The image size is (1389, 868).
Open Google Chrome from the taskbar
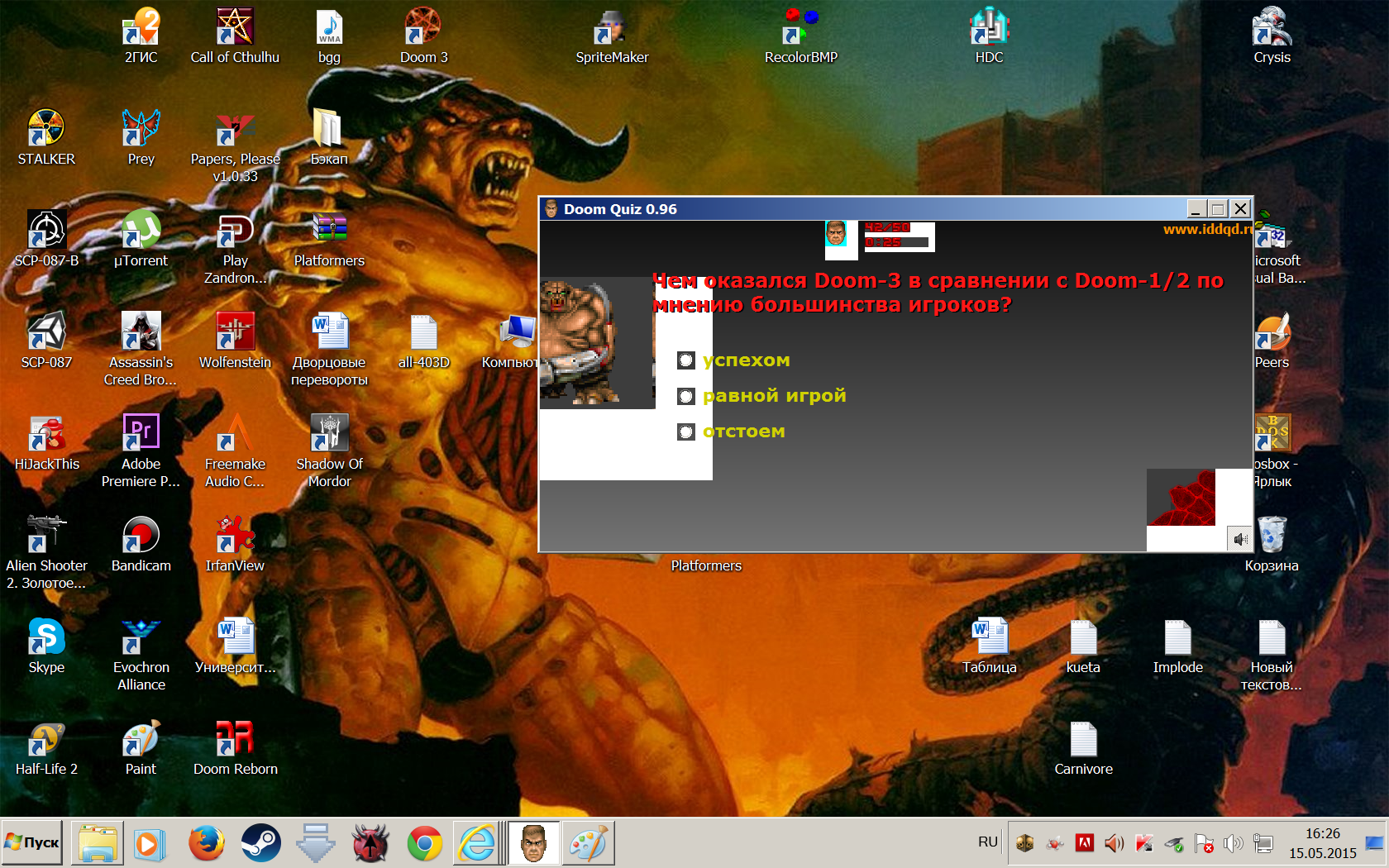coord(424,843)
